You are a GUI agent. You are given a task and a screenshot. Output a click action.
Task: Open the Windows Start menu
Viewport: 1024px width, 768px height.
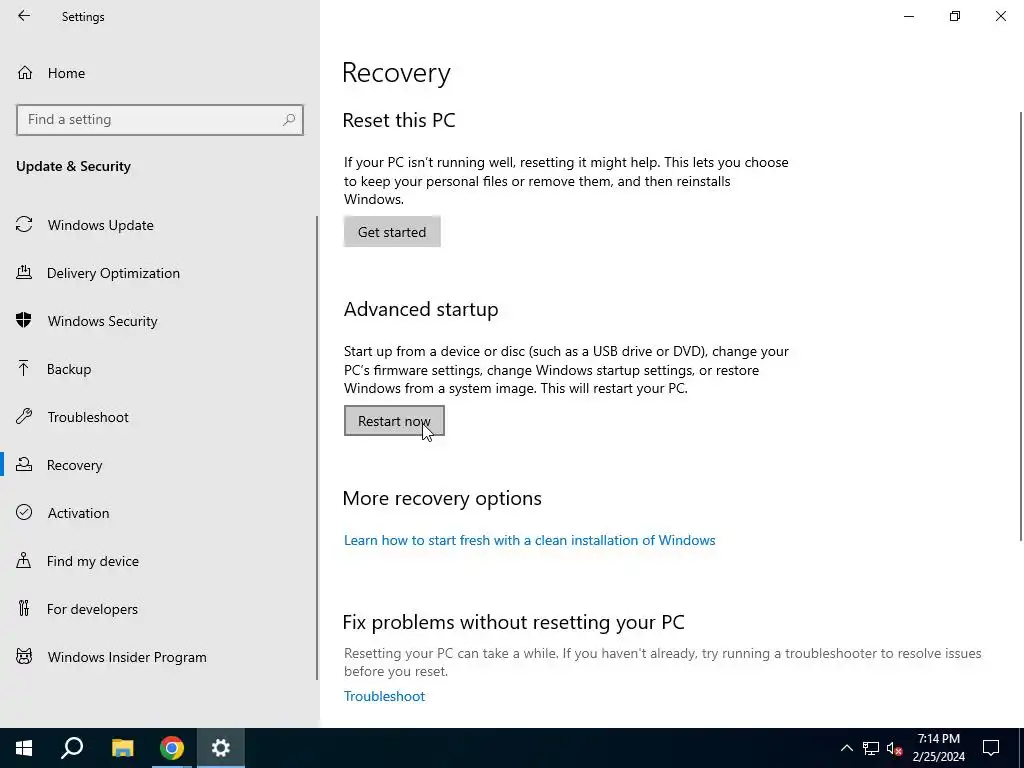point(24,748)
